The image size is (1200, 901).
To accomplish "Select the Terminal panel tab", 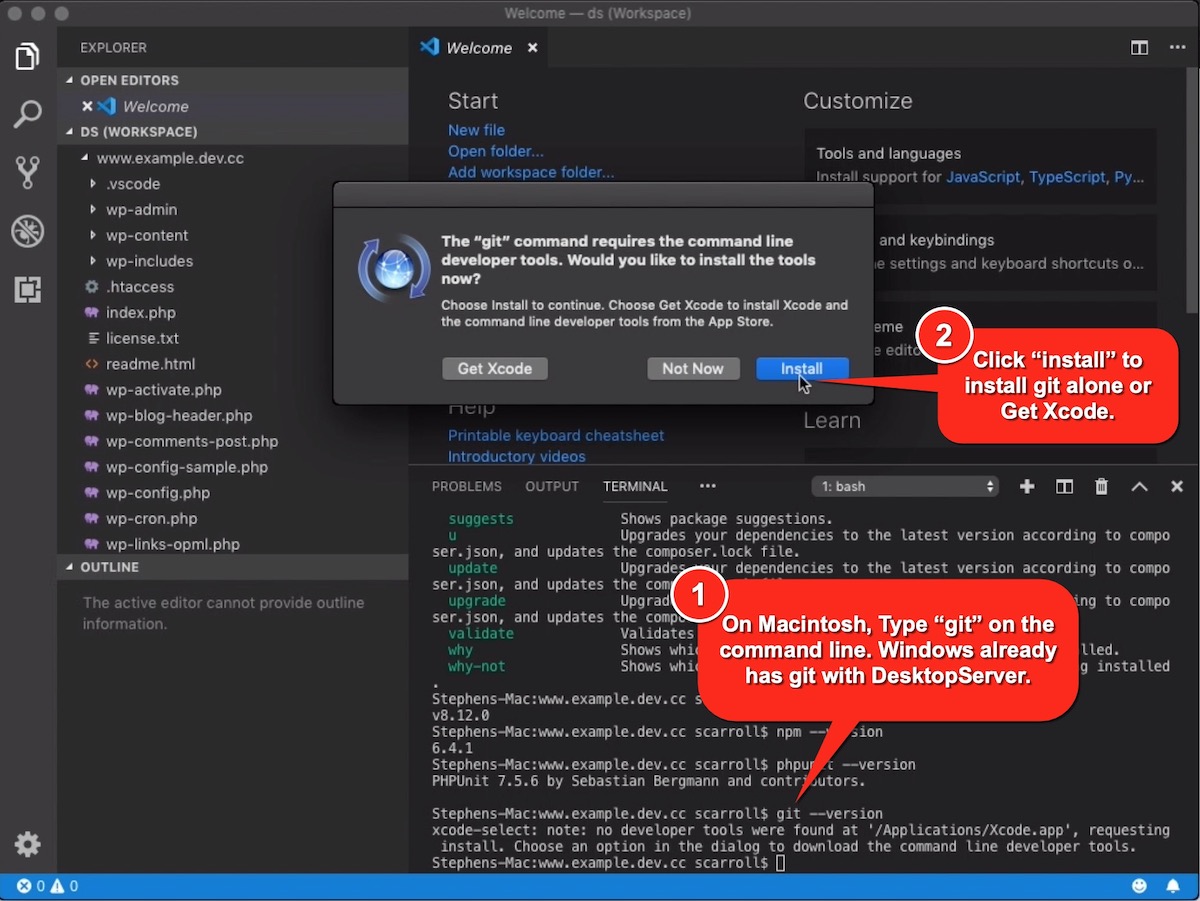I will tap(635, 486).
